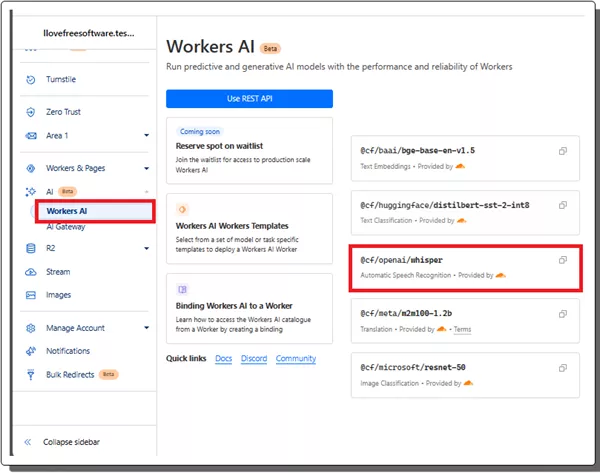Select the @cf/huggingface/distilbert-sst-2-int8 card

[x=465, y=212]
